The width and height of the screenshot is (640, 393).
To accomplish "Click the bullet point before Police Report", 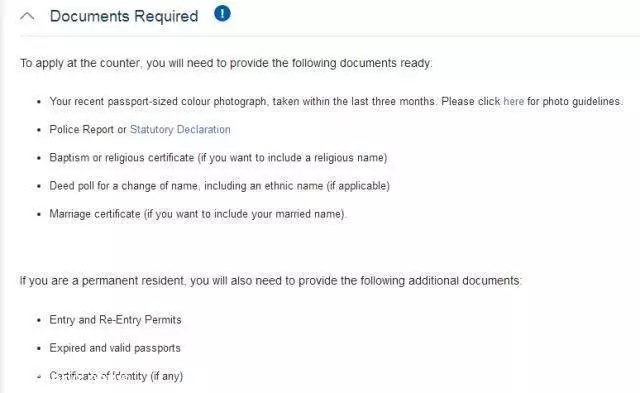I will (39, 130).
